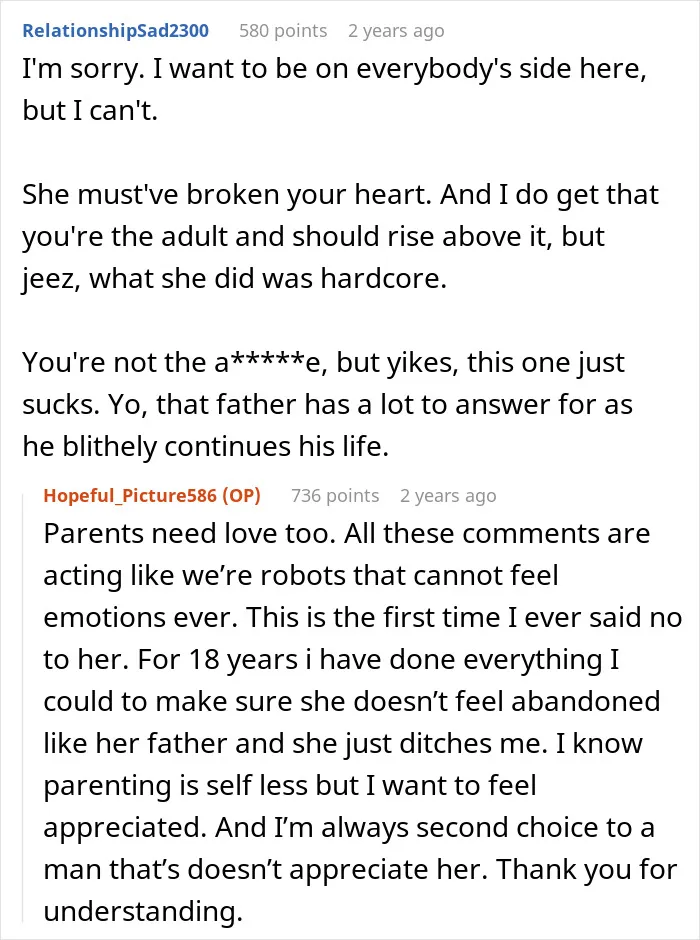This screenshot has width=700, height=940.
Task: Open the OP reply's 2 years ago timestamp
Action: click(x=448, y=496)
